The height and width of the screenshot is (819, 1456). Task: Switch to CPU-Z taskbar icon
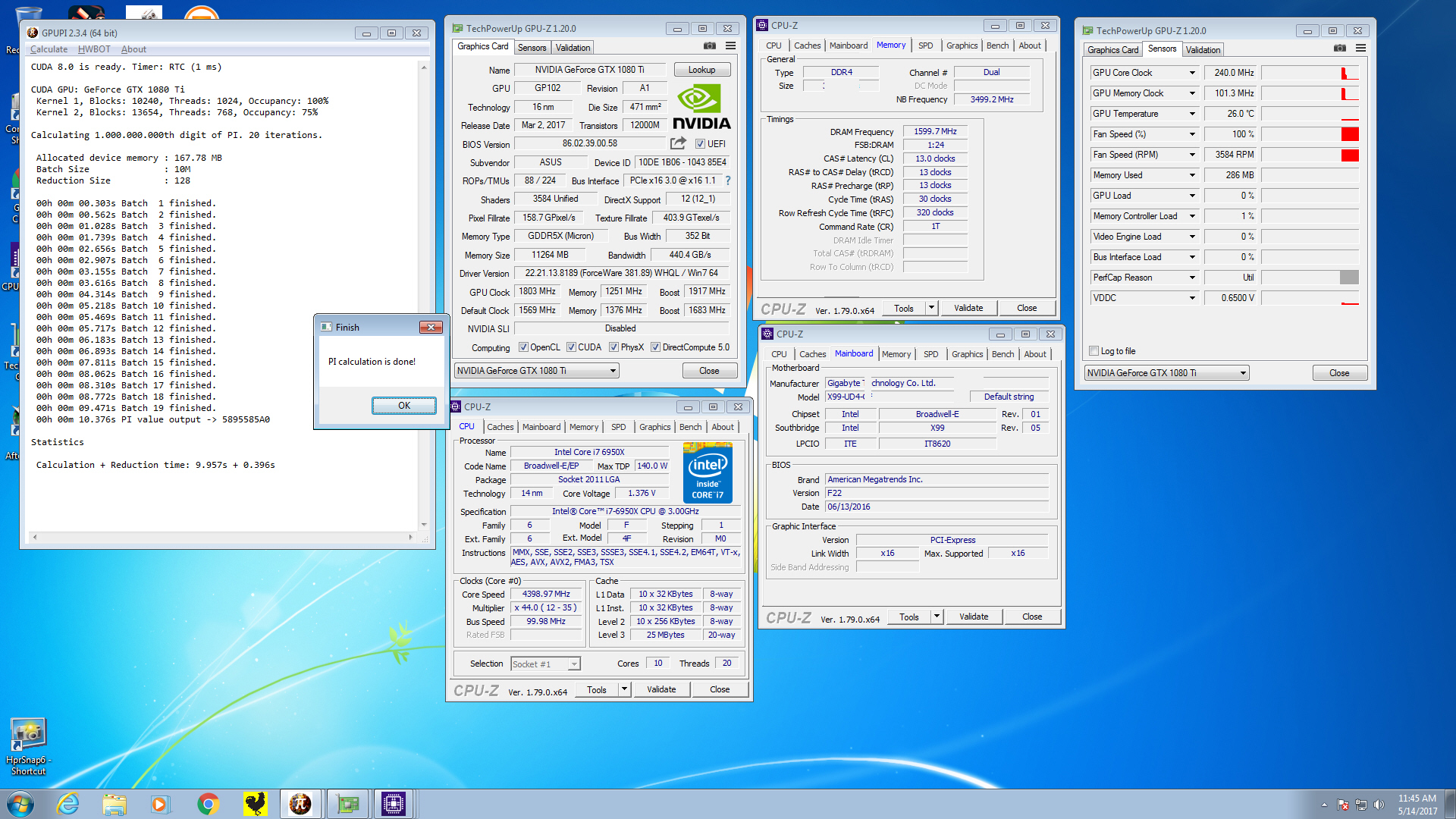coord(394,804)
